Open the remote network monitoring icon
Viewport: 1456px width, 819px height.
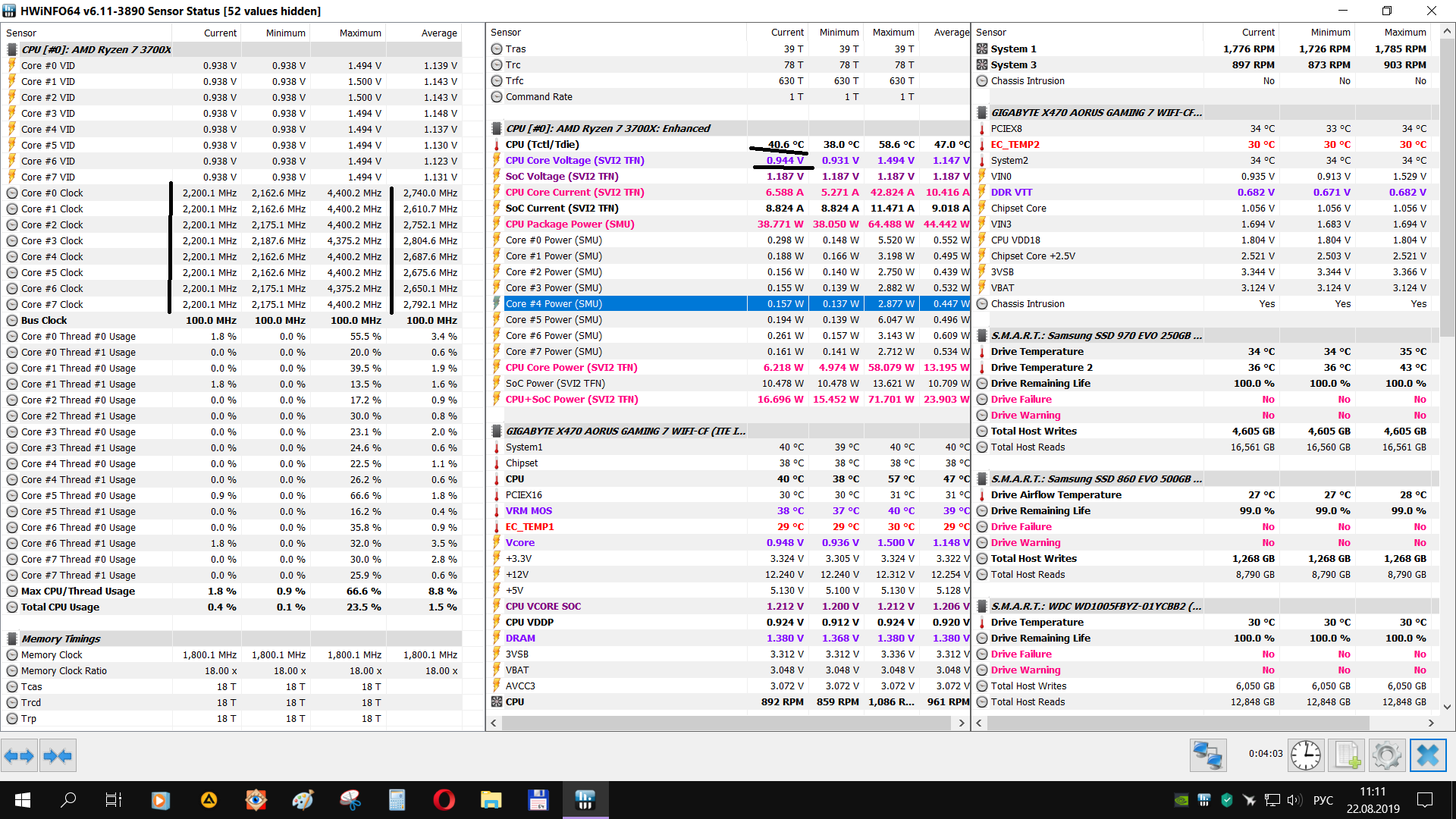click(1207, 755)
